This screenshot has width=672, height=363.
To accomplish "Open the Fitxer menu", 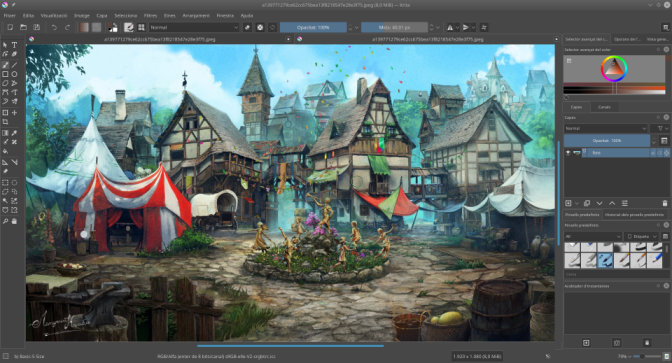I will pyautogui.click(x=9, y=15).
